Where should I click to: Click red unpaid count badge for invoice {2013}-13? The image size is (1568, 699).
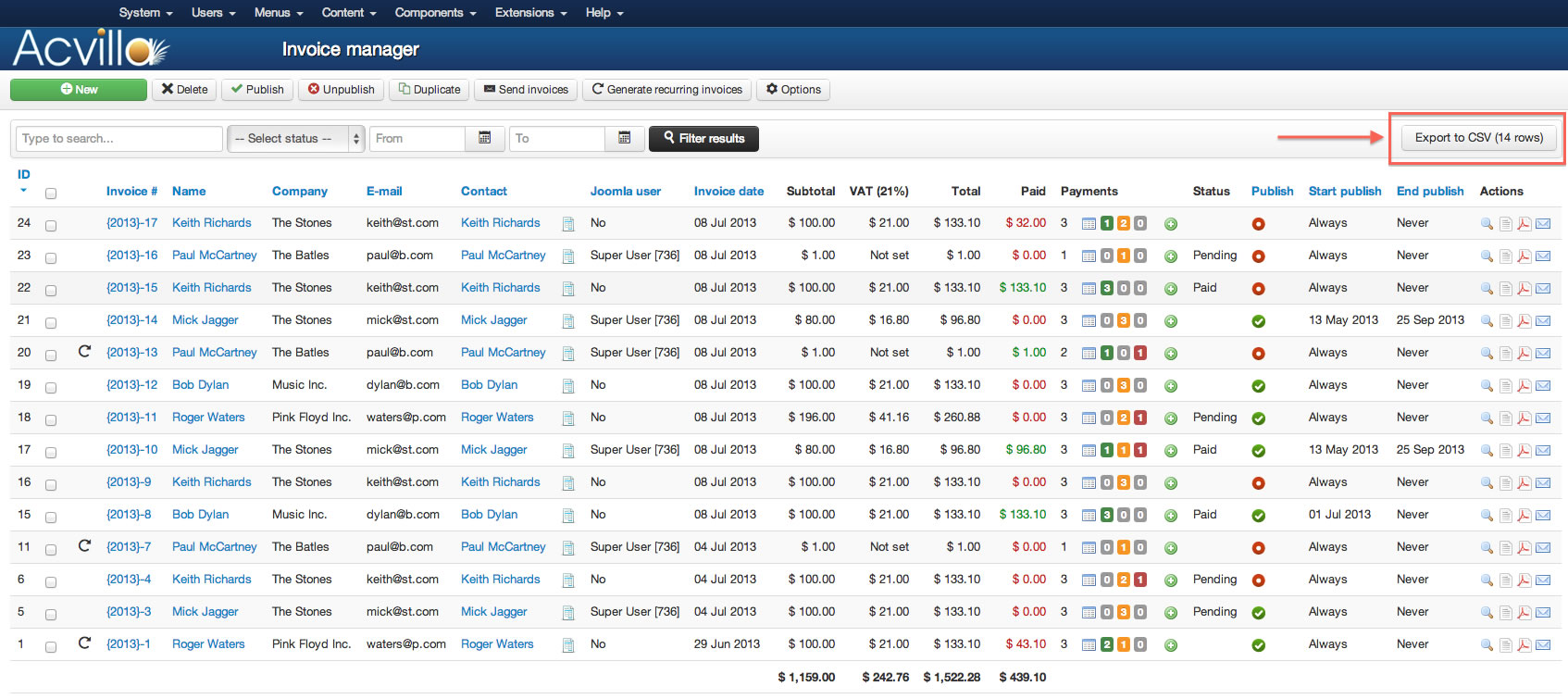[1140, 354]
